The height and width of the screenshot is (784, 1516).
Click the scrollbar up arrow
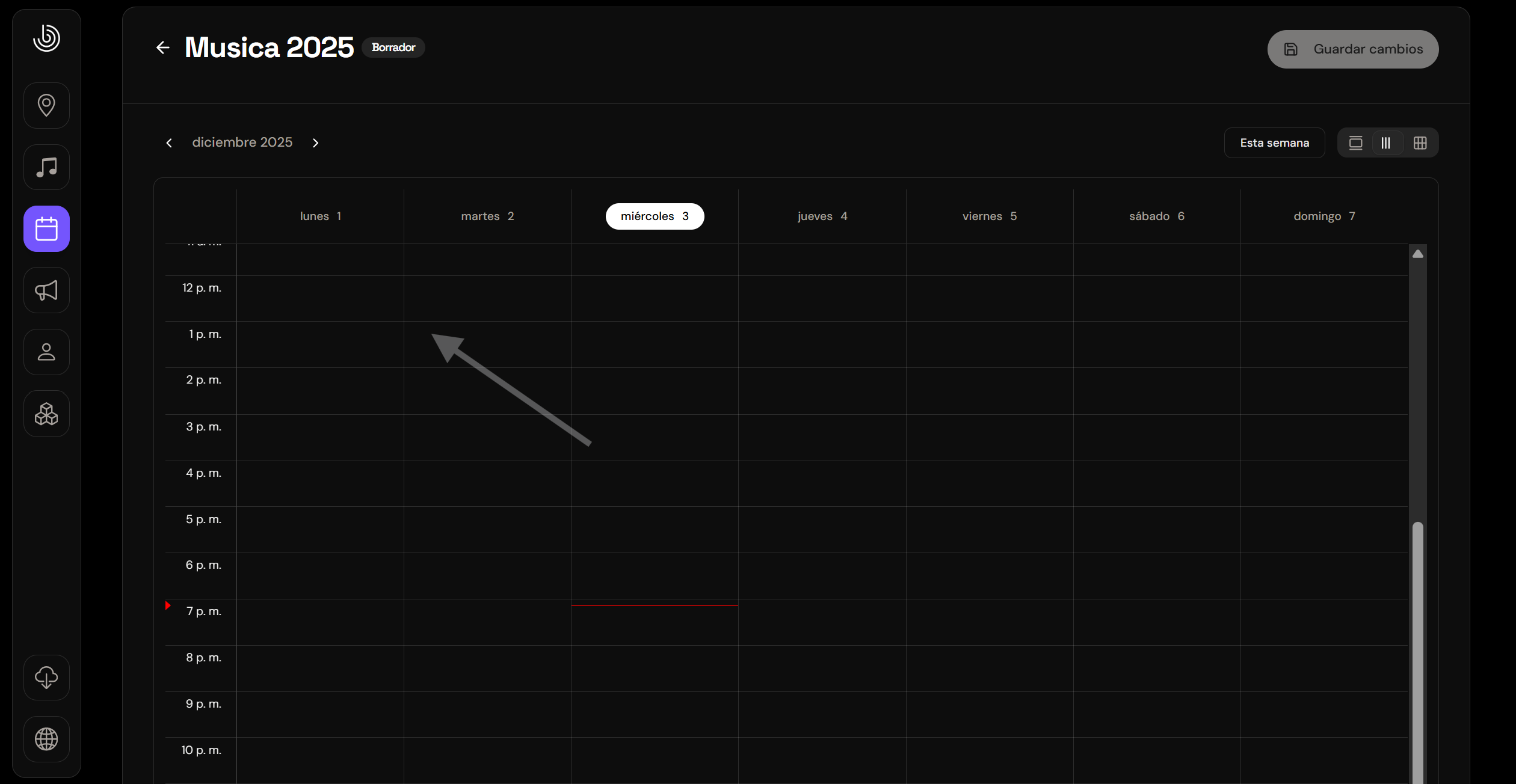(x=1418, y=254)
